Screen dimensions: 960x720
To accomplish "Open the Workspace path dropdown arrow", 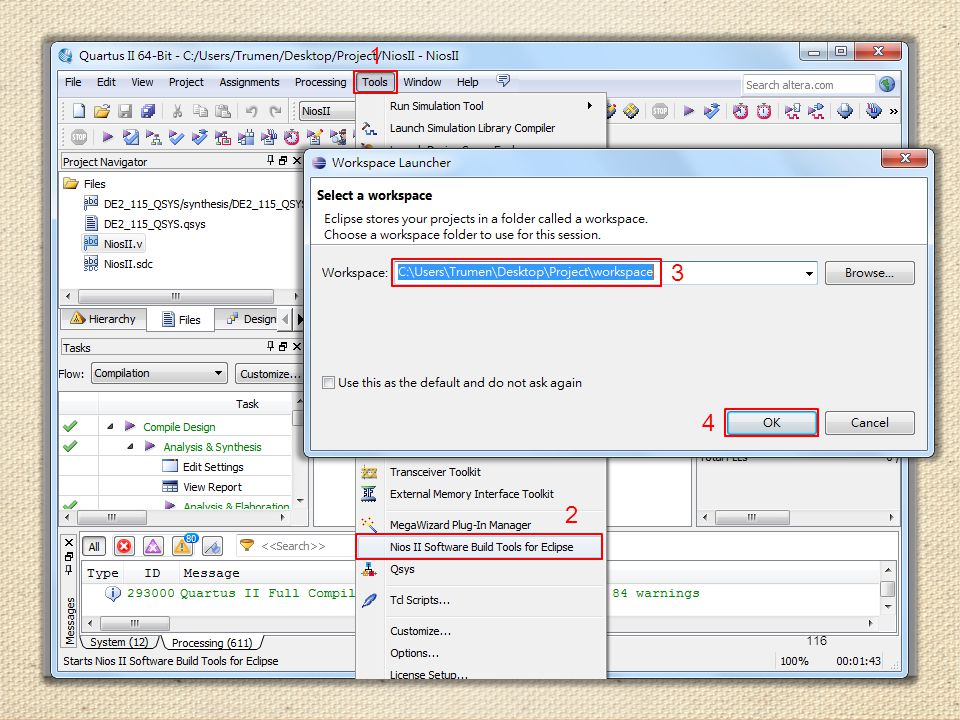I will pos(809,273).
